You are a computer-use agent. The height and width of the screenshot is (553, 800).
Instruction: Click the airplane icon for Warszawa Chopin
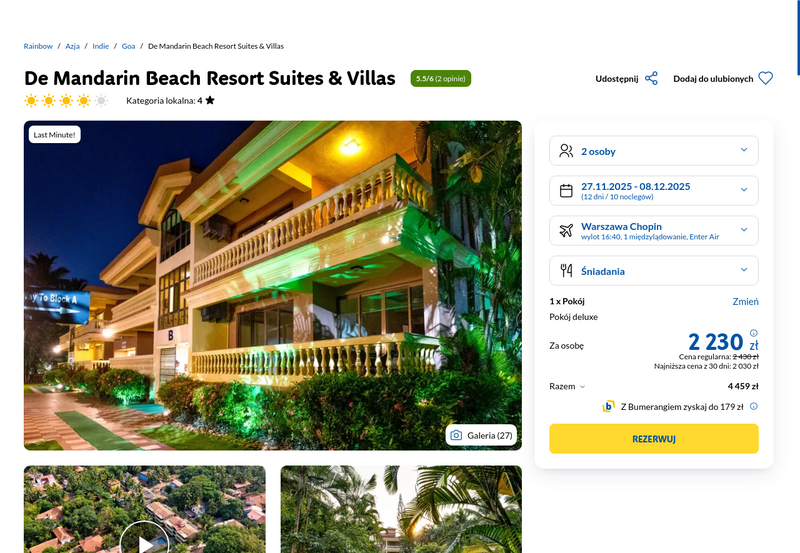click(x=566, y=231)
